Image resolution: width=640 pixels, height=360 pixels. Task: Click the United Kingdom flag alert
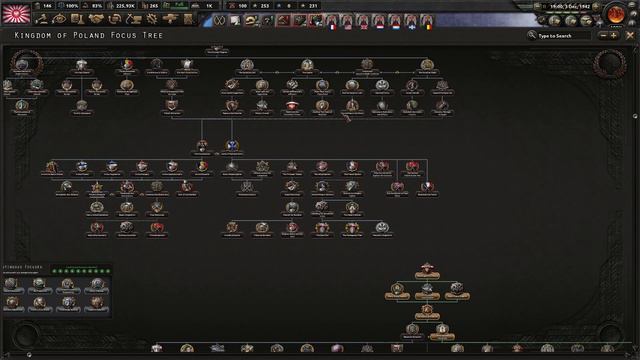click(x=364, y=21)
